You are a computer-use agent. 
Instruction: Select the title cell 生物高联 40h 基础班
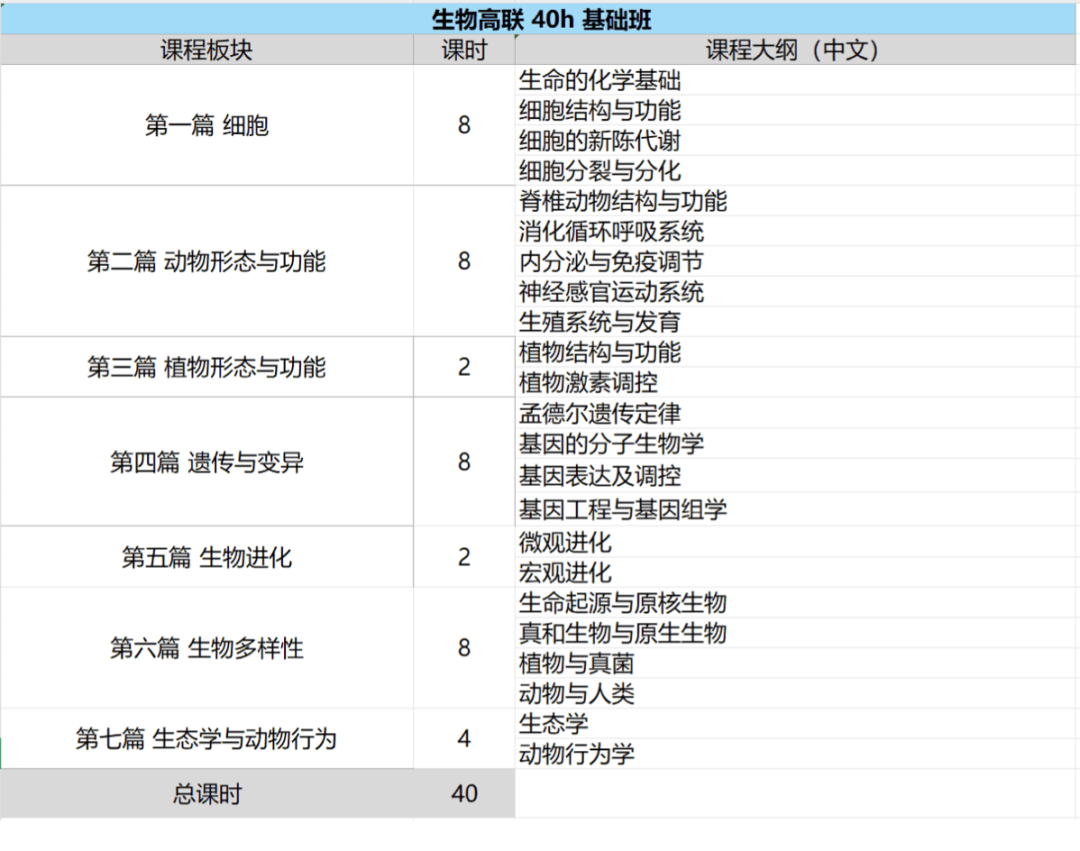pos(540,19)
